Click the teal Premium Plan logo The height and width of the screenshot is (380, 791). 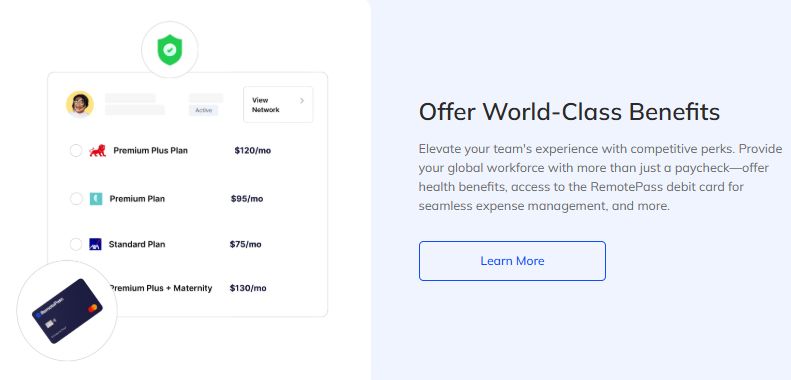(96, 199)
